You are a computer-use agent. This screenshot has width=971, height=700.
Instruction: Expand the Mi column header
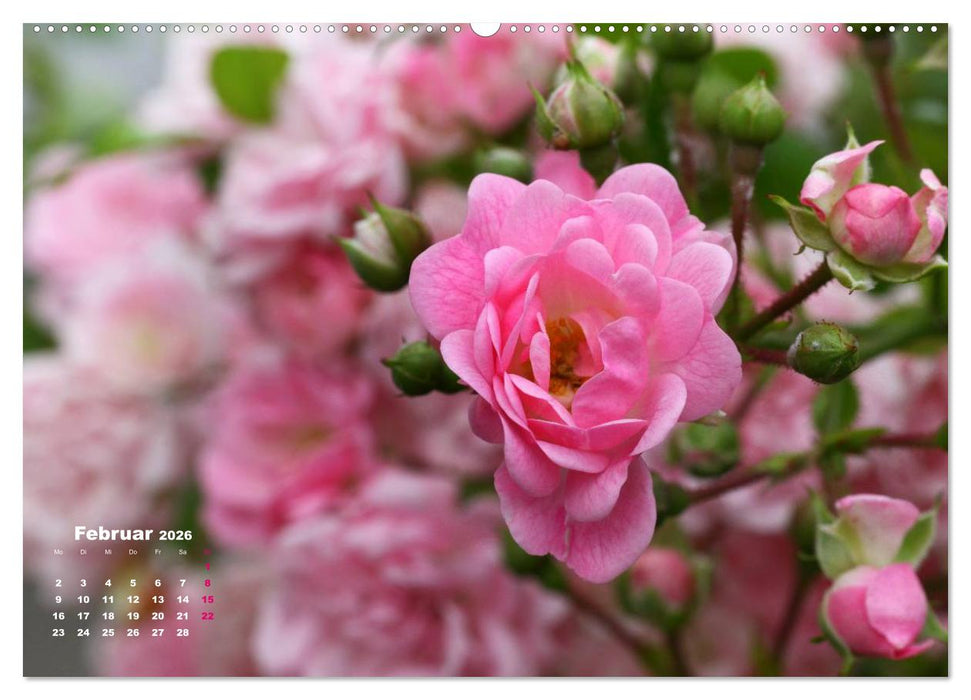pos(108,552)
